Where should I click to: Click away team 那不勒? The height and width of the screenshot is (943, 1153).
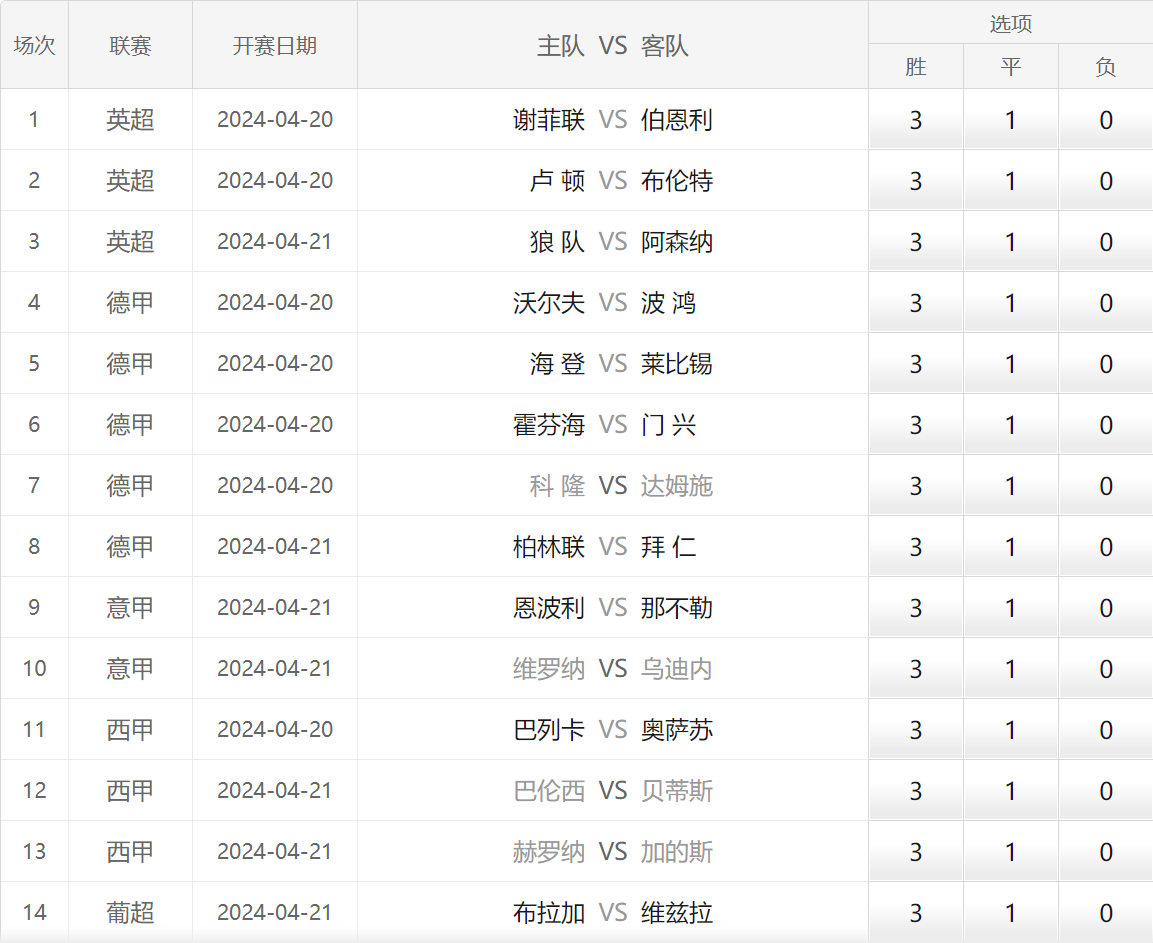coord(677,608)
